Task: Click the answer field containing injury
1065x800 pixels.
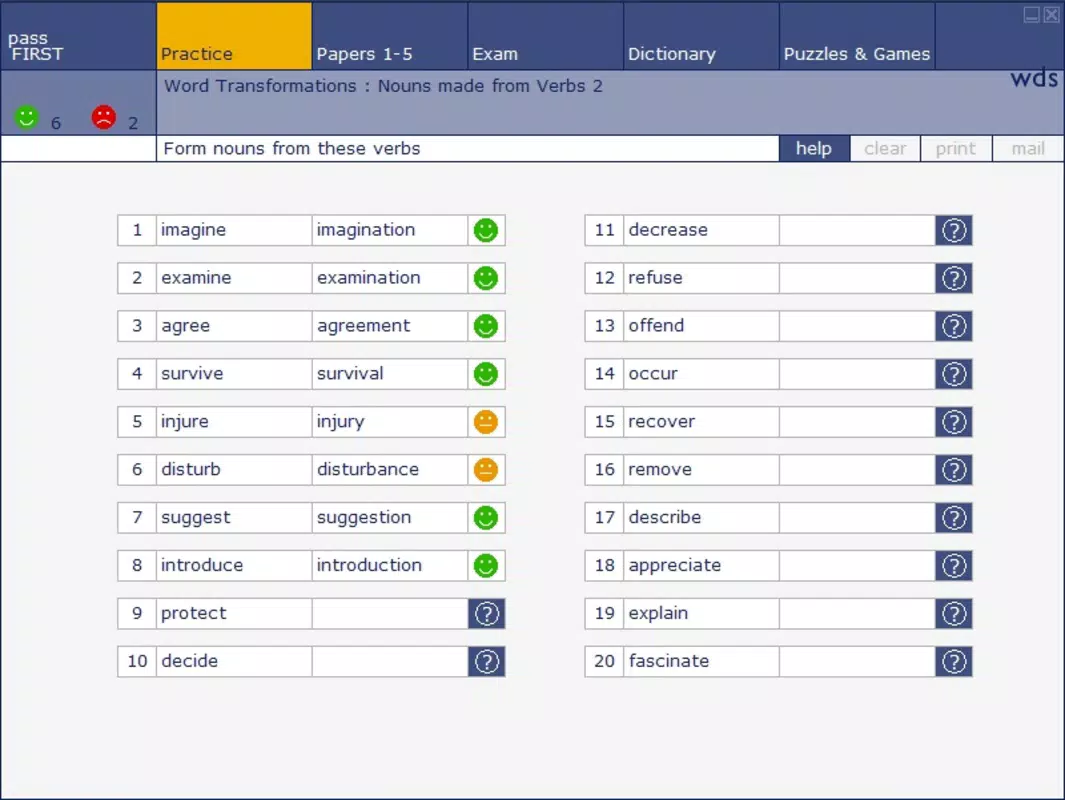Action: point(390,422)
